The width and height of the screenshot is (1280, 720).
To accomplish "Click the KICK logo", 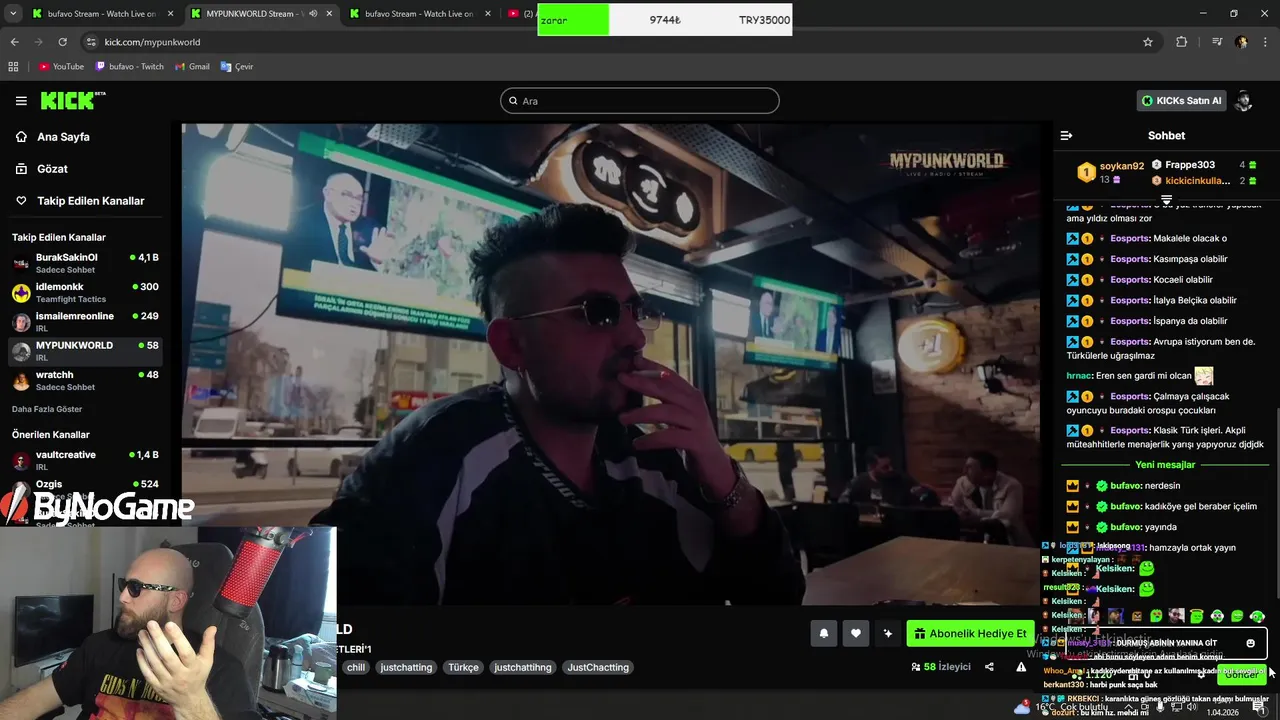I will [72, 100].
